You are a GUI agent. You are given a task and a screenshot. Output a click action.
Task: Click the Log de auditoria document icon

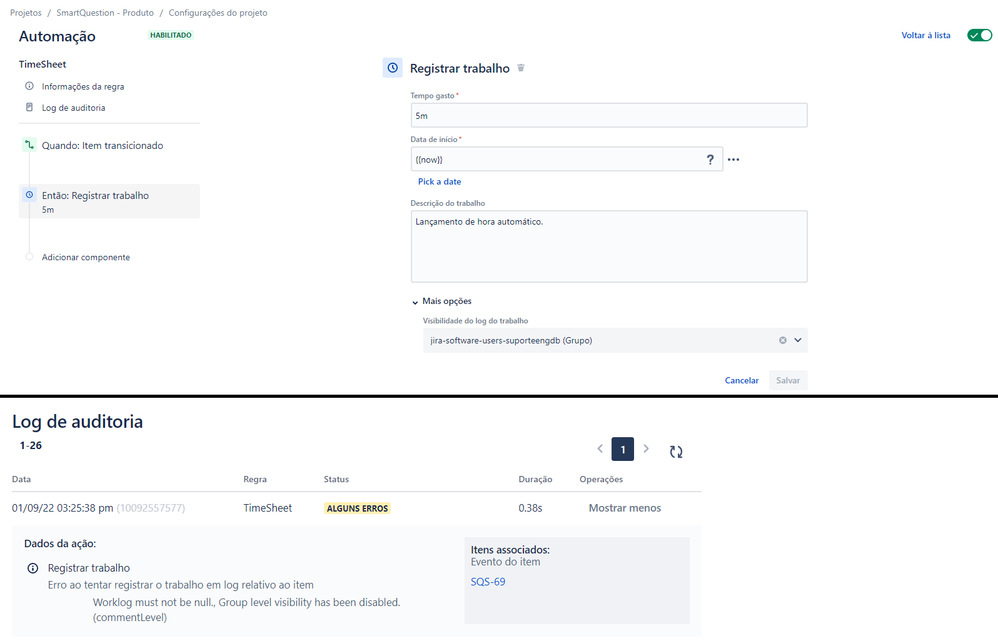click(x=29, y=108)
